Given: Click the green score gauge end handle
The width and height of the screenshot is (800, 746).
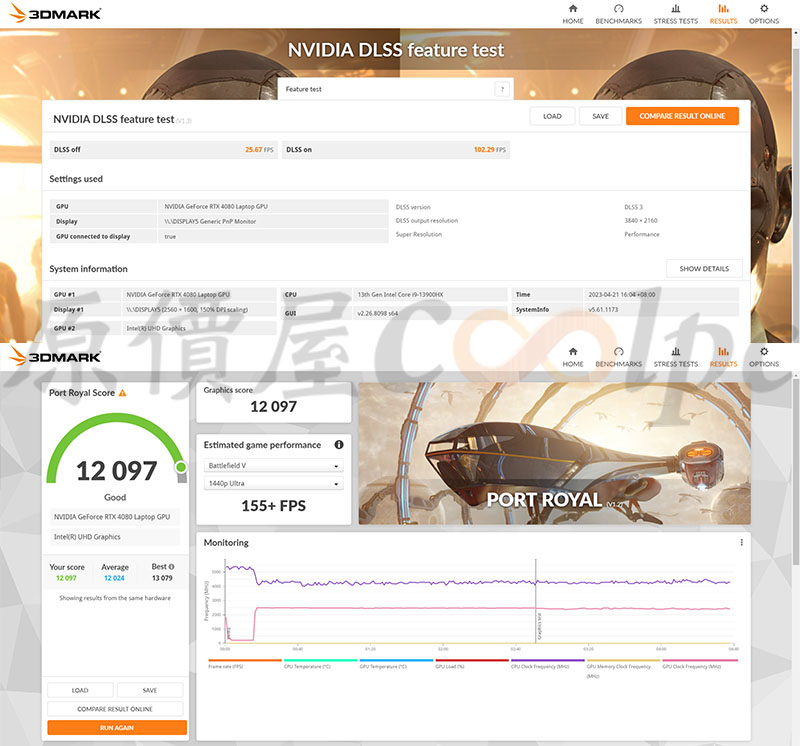Looking at the screenshot, I should point(181,467).
